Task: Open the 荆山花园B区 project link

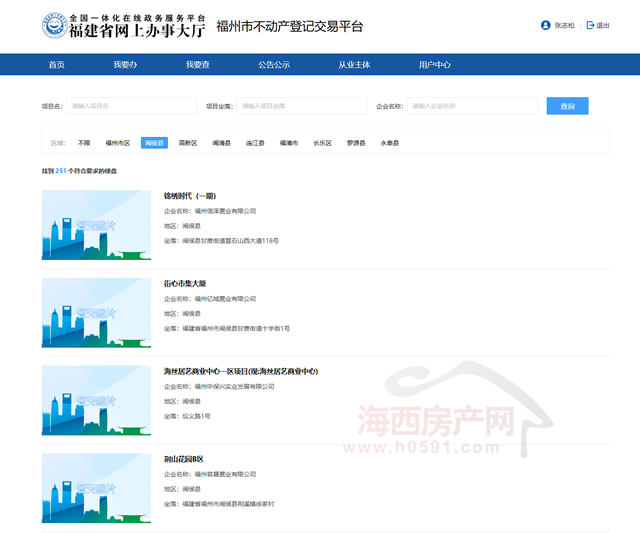Action: click(184, 459)
